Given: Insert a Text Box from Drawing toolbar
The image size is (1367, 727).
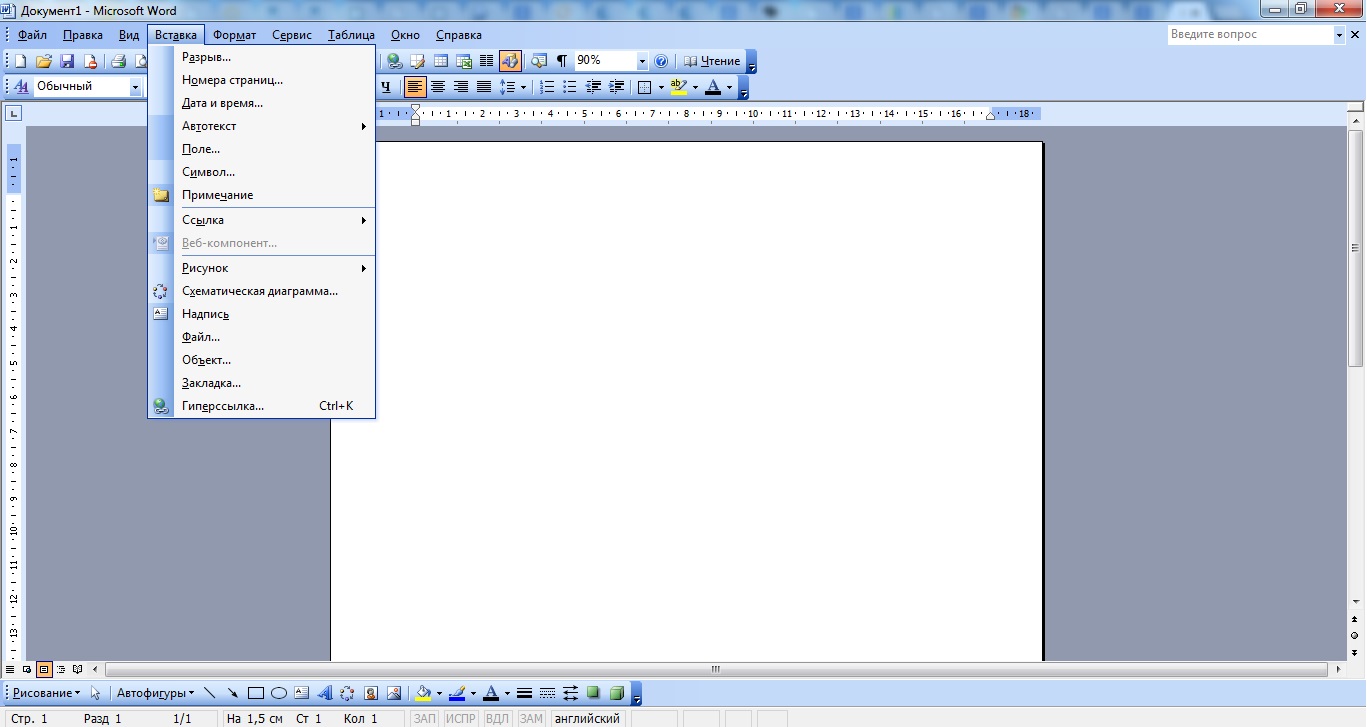Looking at the screenshot, I should pos(302,693).
